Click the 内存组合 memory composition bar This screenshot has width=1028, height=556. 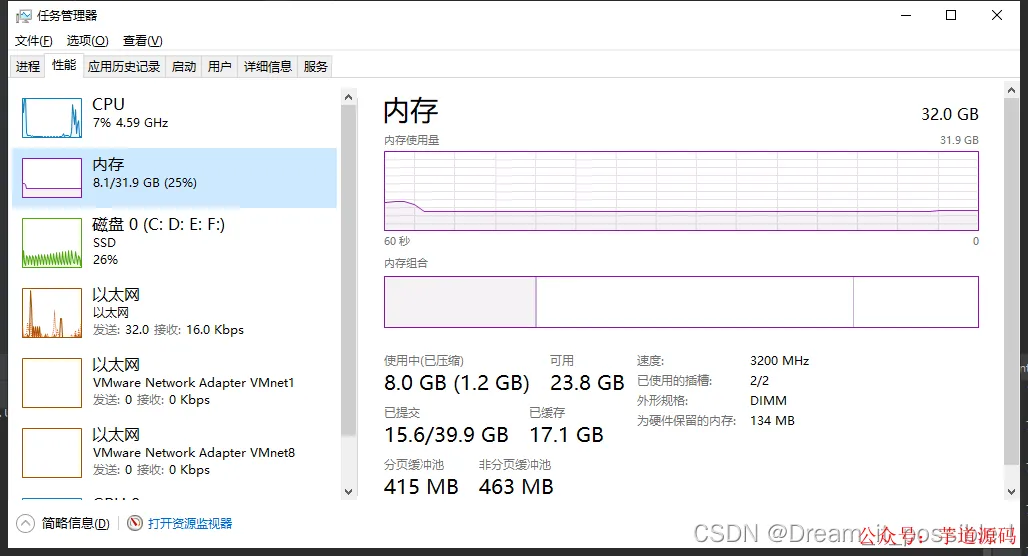tap(681, 302)
